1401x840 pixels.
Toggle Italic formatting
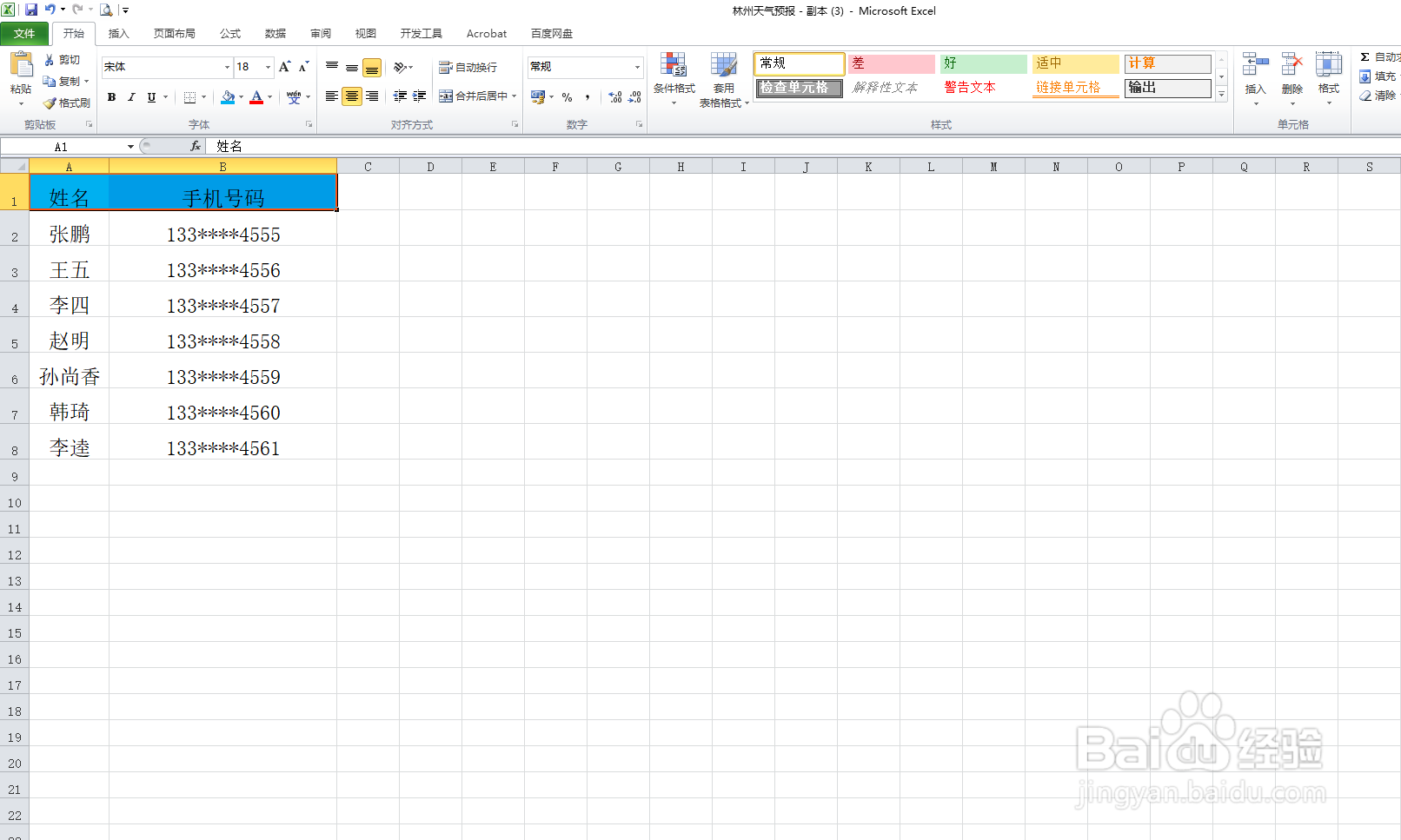pyautogui.click(x=131, y=97)
